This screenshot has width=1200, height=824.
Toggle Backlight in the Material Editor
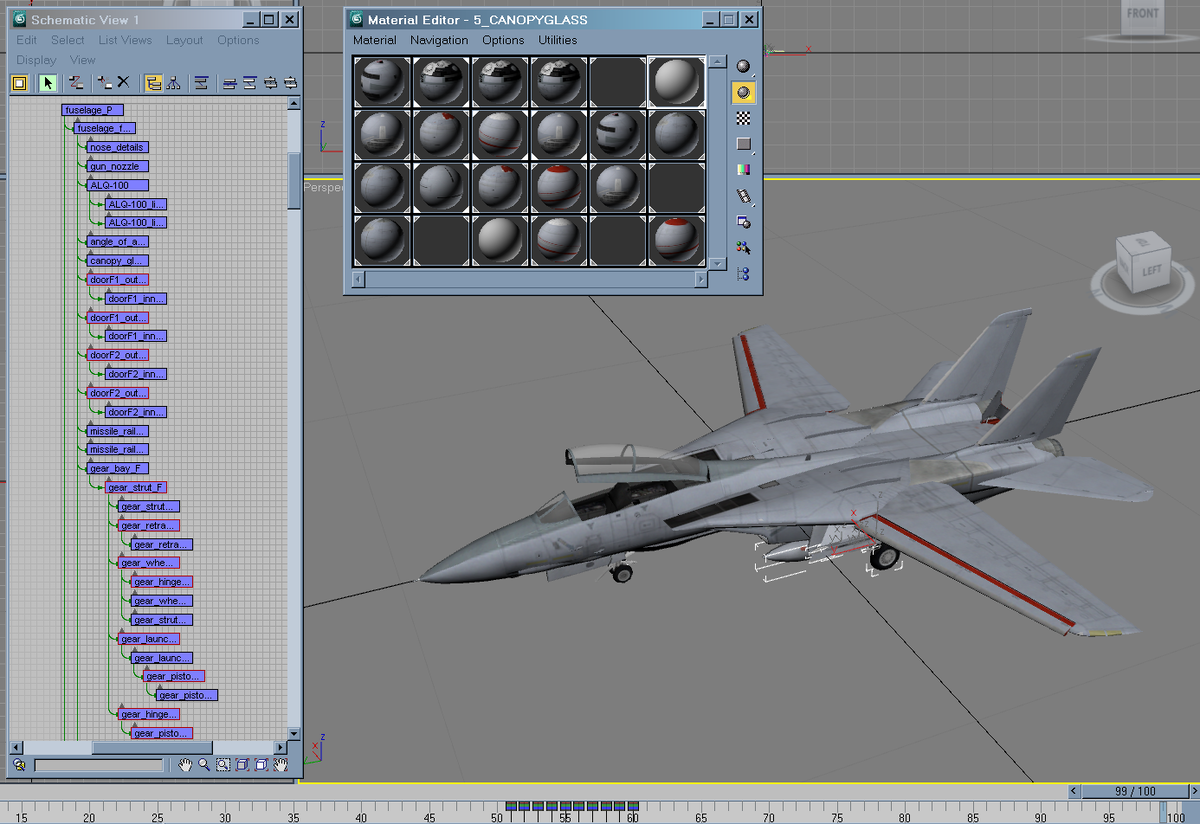coord(743,92)
